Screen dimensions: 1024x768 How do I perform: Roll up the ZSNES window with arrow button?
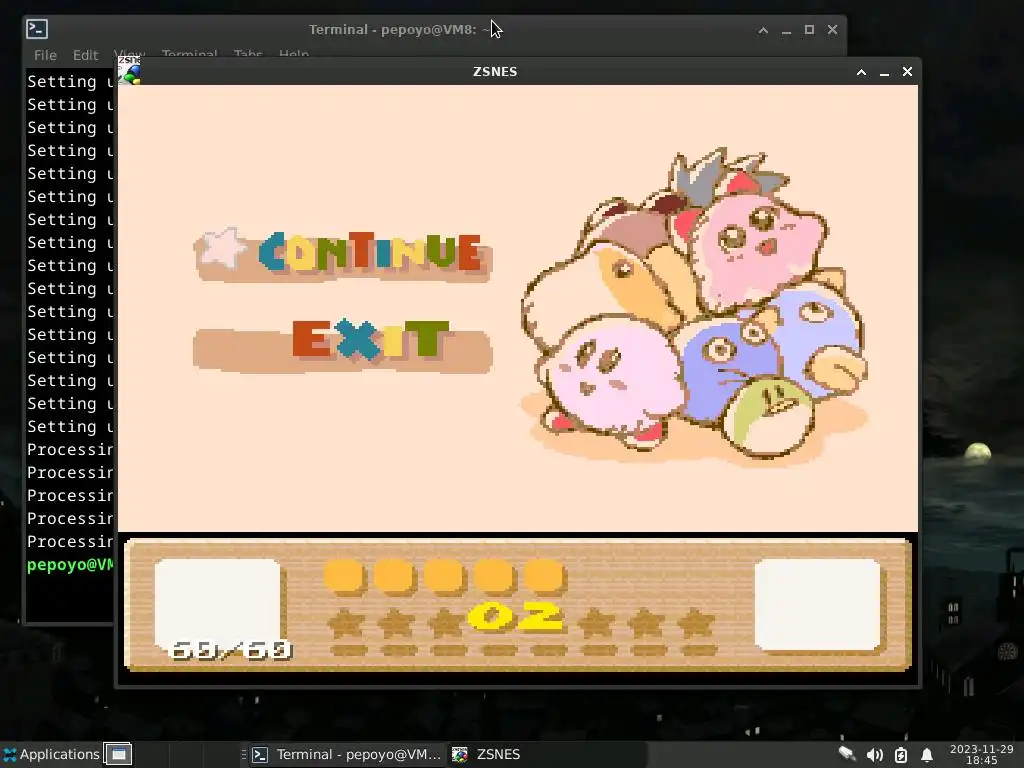coord(861,72)
